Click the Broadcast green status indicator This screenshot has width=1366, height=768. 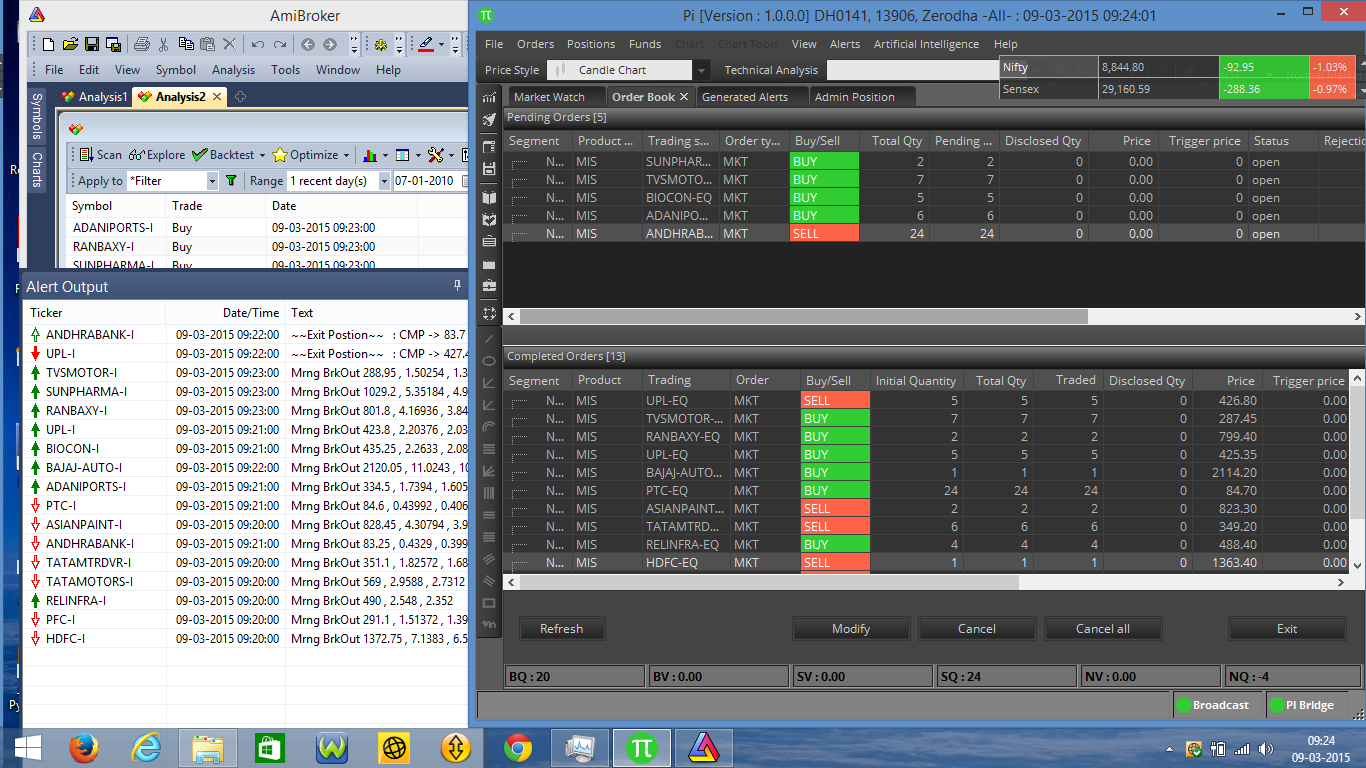point(1183,705)
